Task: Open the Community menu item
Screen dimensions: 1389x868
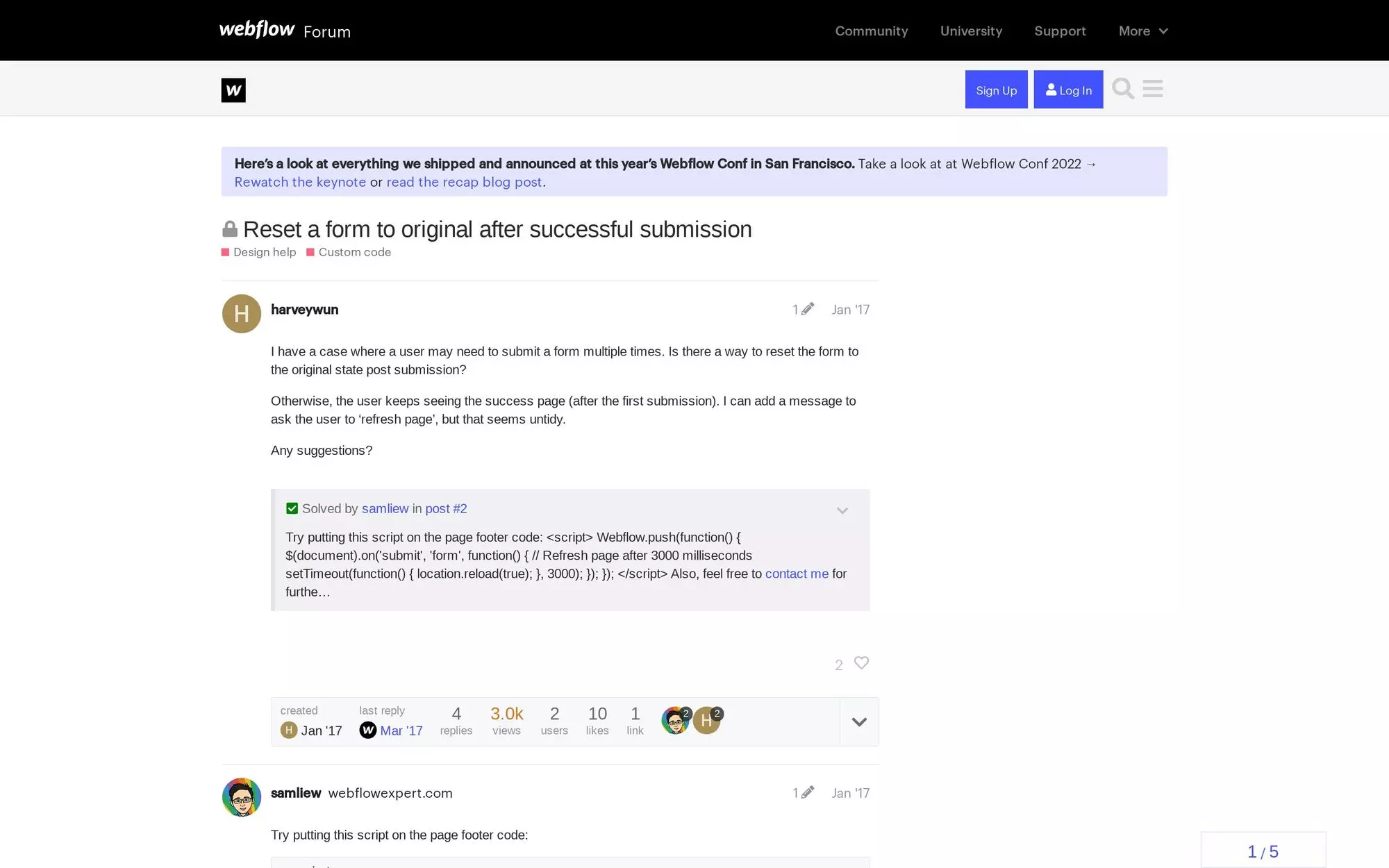Action: coord(872,31)
